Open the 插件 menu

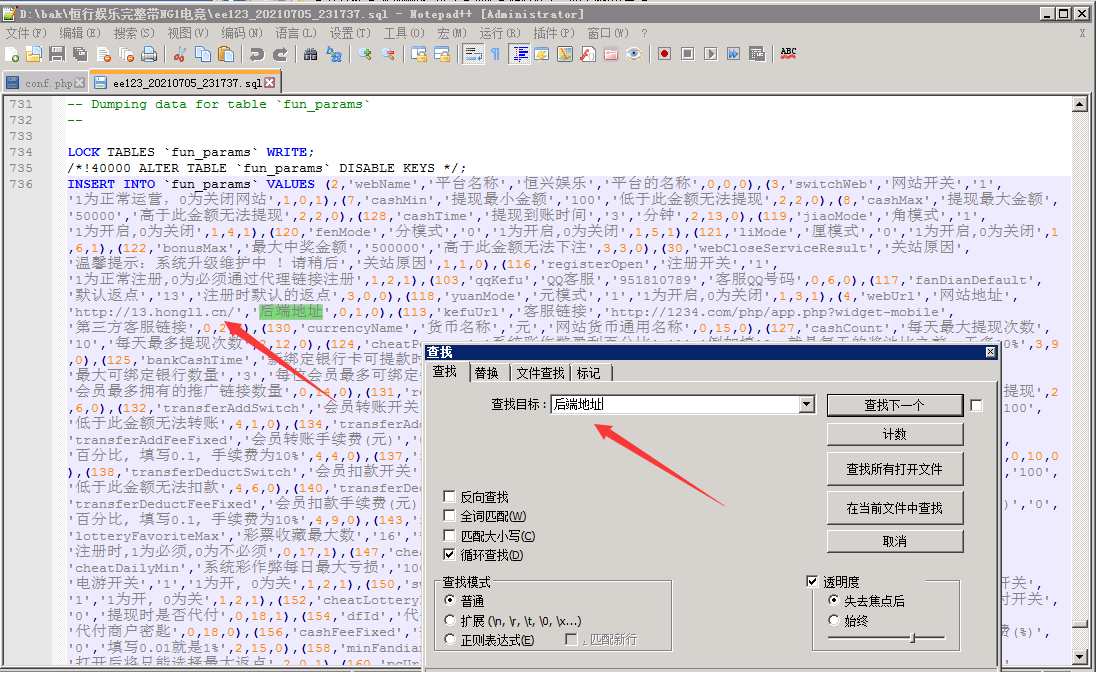554,33
